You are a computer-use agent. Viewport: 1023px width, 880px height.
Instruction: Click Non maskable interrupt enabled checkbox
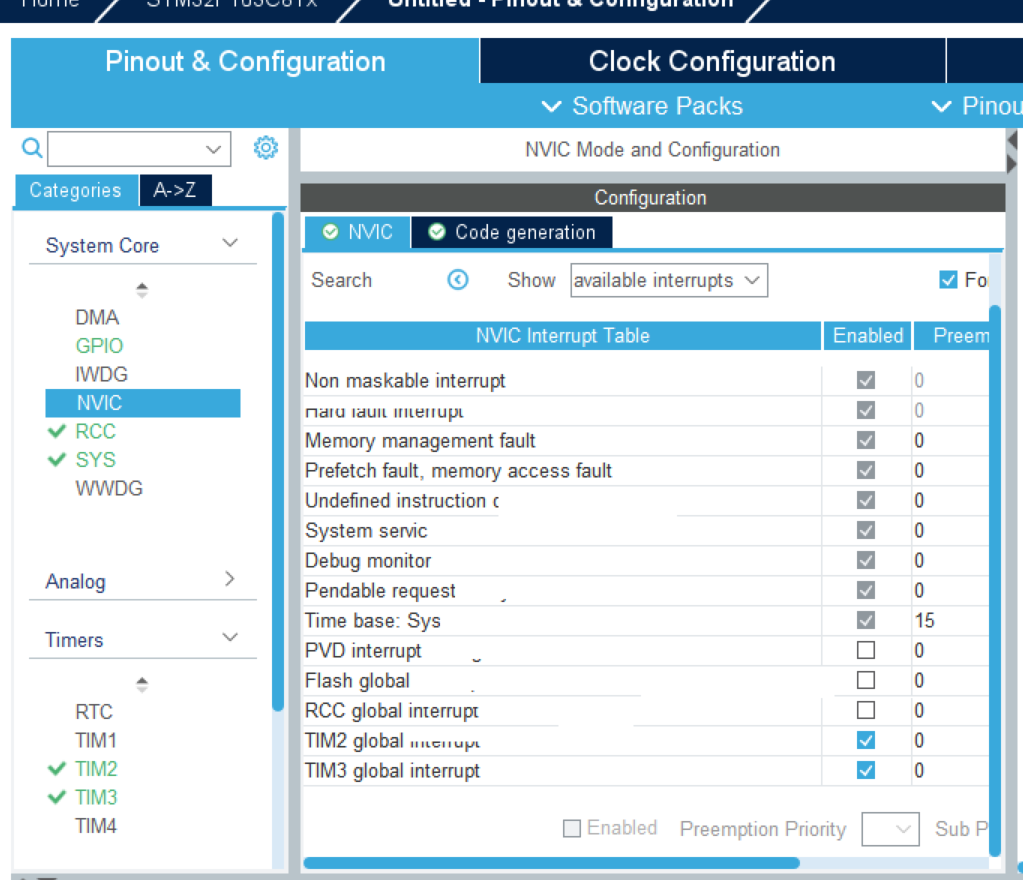pyautogui.click(x=866, y=380)
